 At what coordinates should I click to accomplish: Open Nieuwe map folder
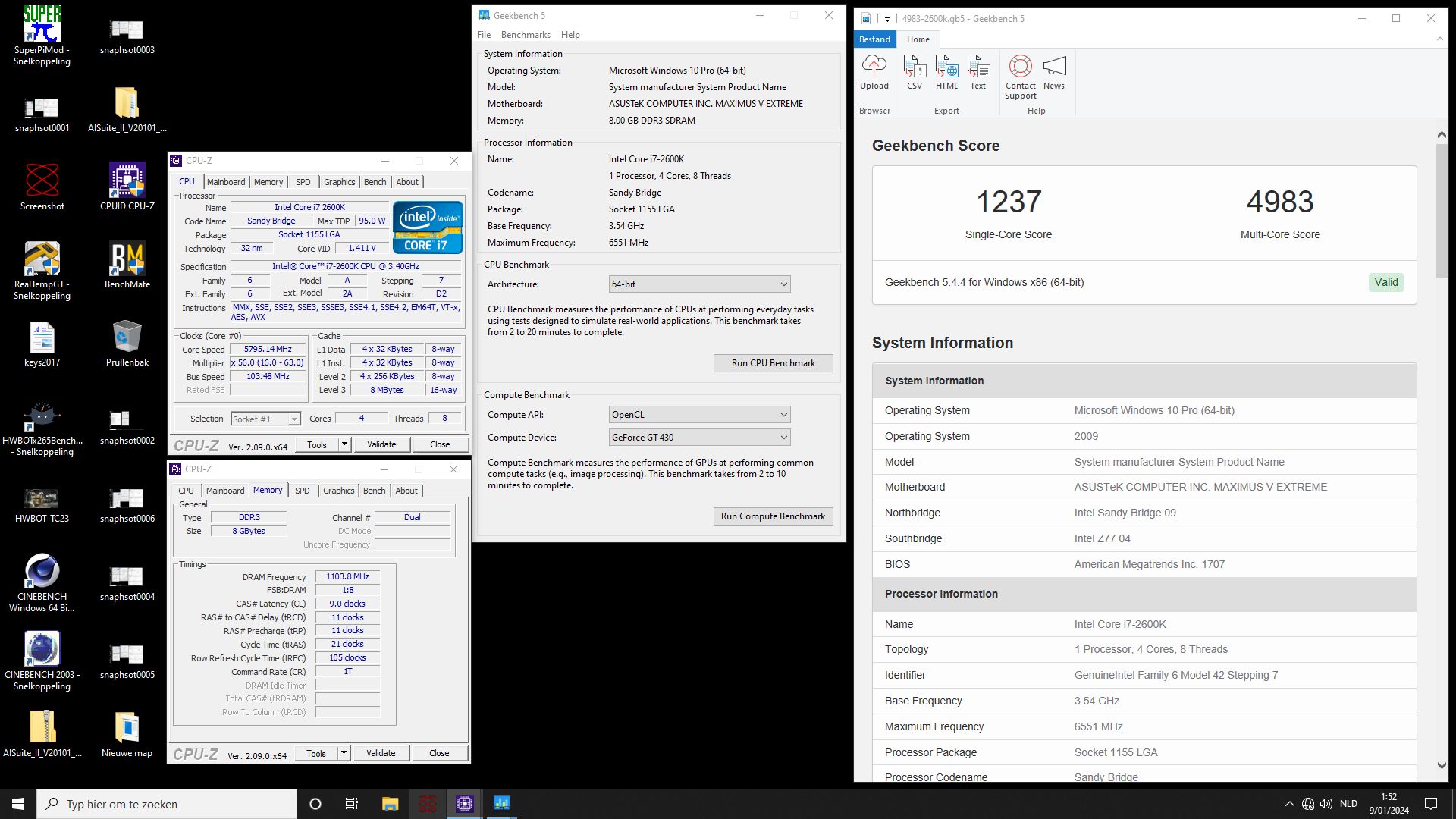[127, 734]
